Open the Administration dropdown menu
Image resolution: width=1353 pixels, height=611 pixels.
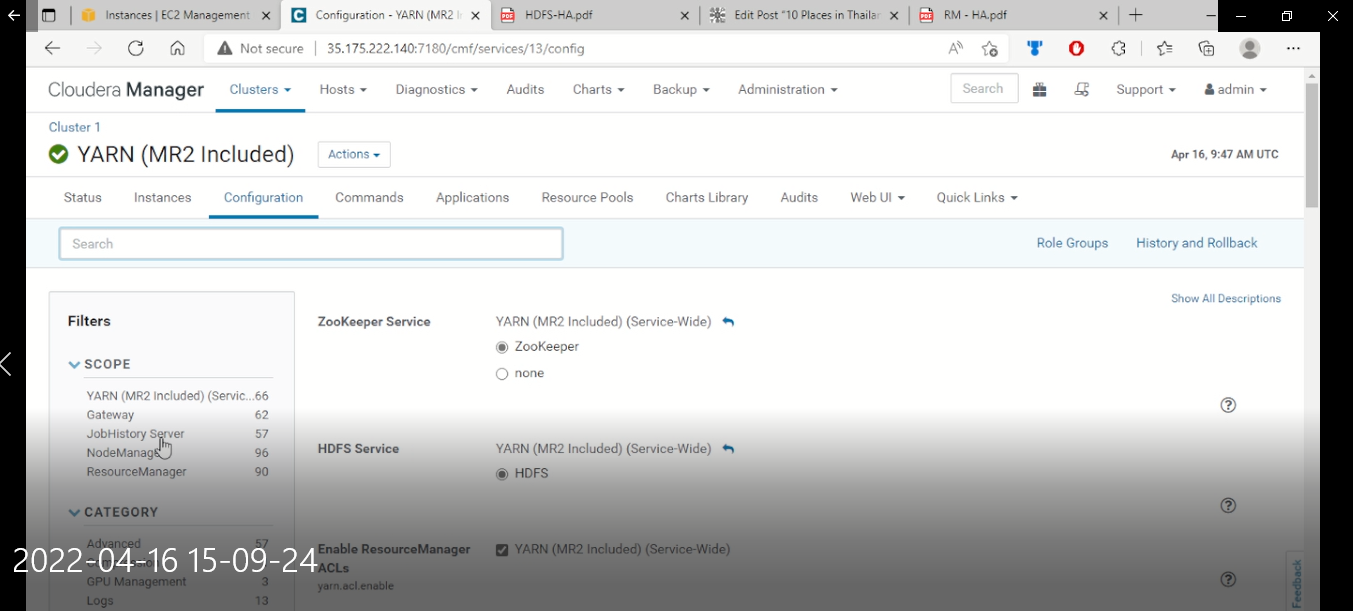787,89
